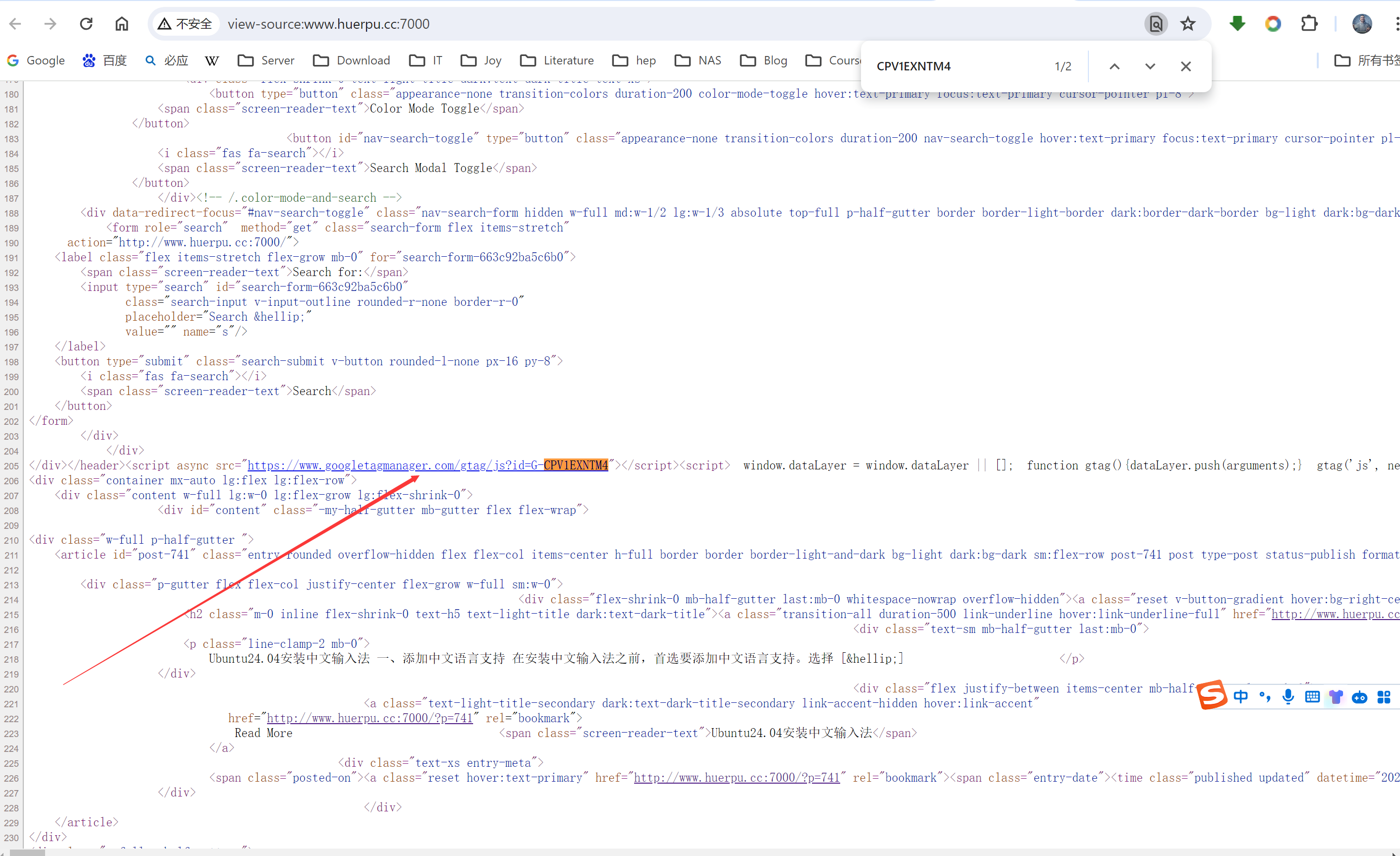Image resolution: width=1400 pixels, height=856 pixels.
Task: Open the 不安全 site security info chip
Action: (x=185, y=24)
